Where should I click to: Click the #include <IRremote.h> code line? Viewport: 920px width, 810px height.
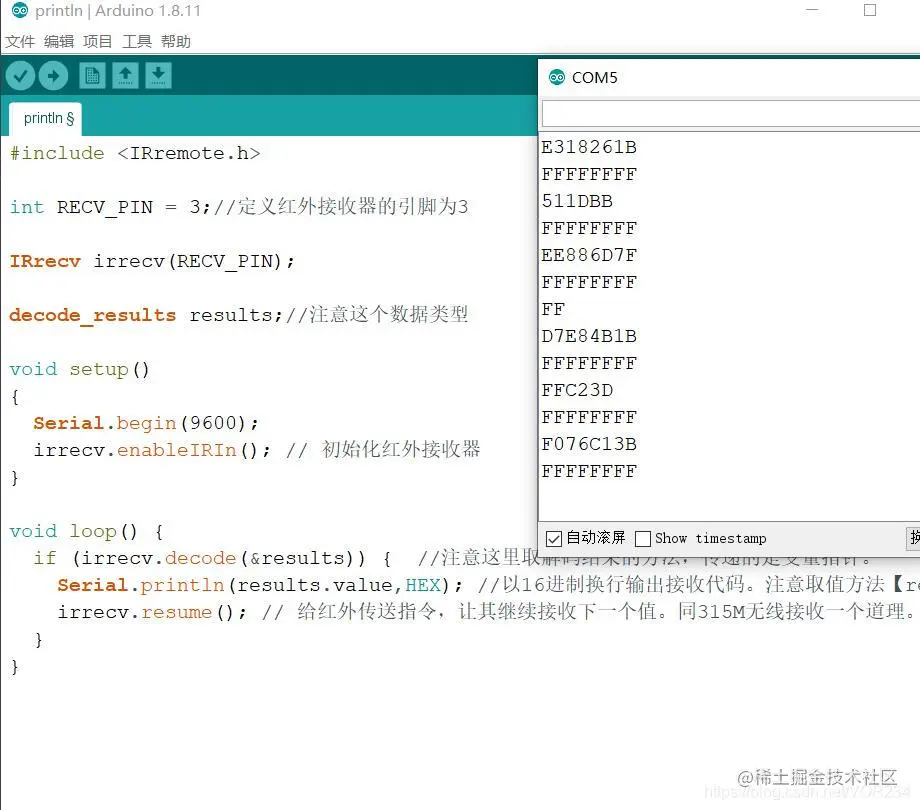135,154
